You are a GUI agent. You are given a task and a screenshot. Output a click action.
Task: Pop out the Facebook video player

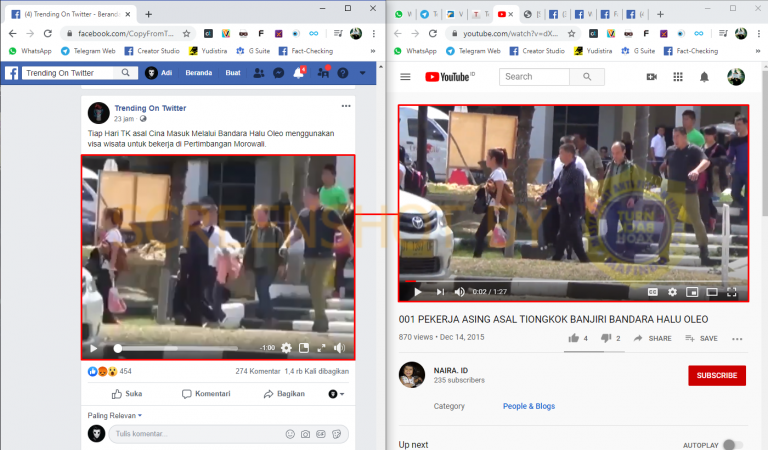pyautogui.click(x=304, y=348)
